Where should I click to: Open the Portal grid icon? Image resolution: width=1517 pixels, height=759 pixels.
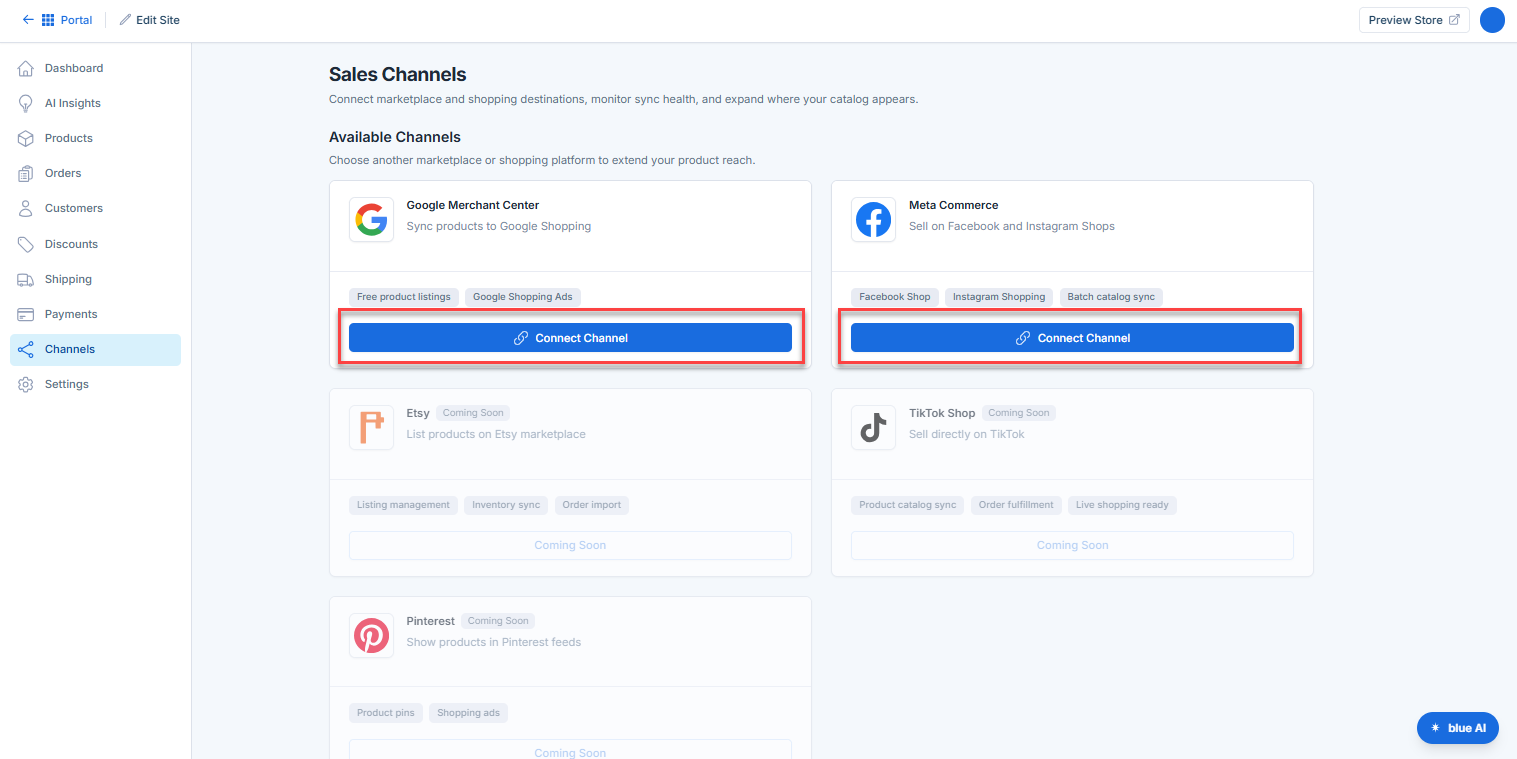pos(48,20)
